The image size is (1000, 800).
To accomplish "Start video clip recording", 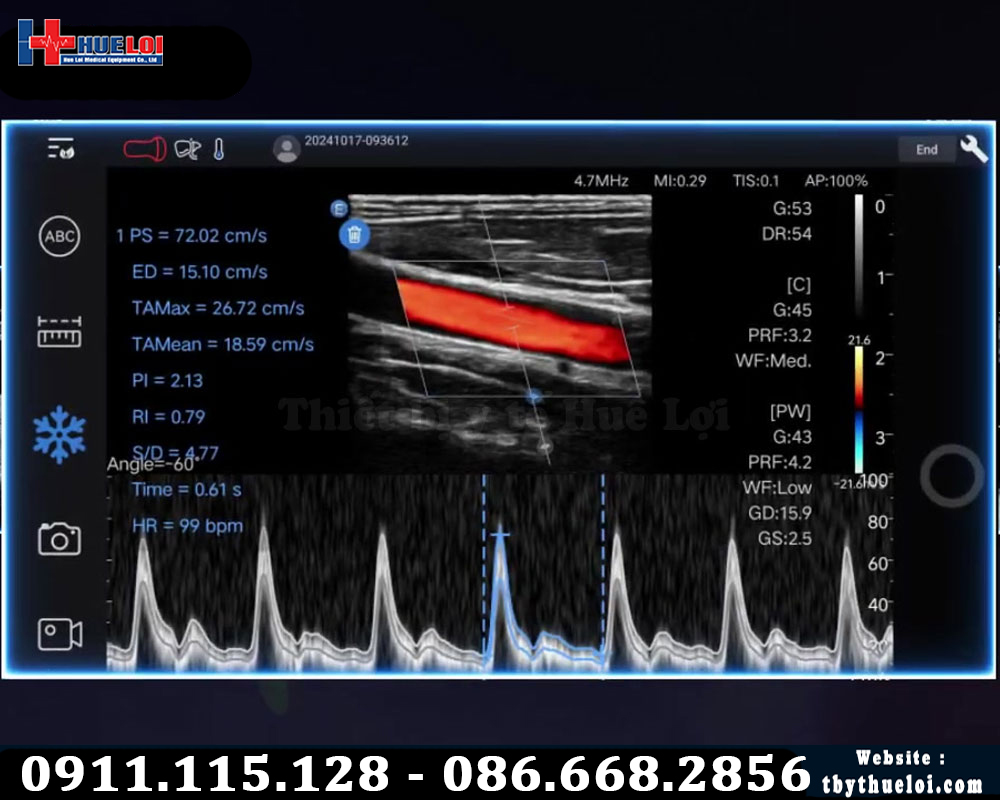I will pyautogui.click(x=59, y=634).
